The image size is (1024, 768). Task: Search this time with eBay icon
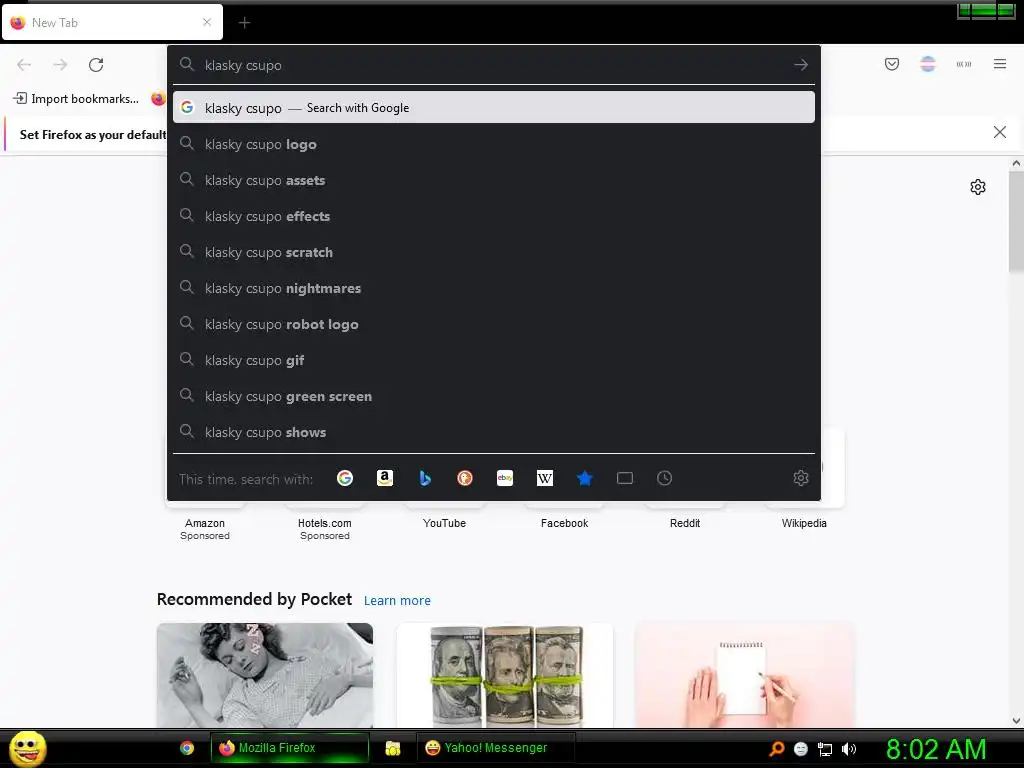coord(505,478)
